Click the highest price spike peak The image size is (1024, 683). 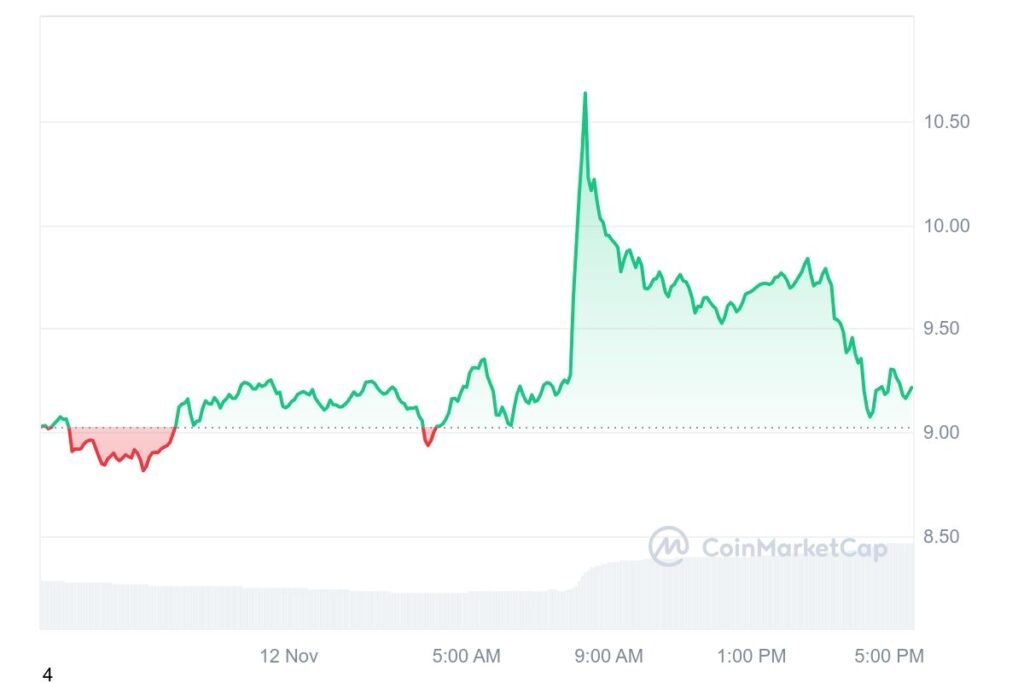(585, 93)
